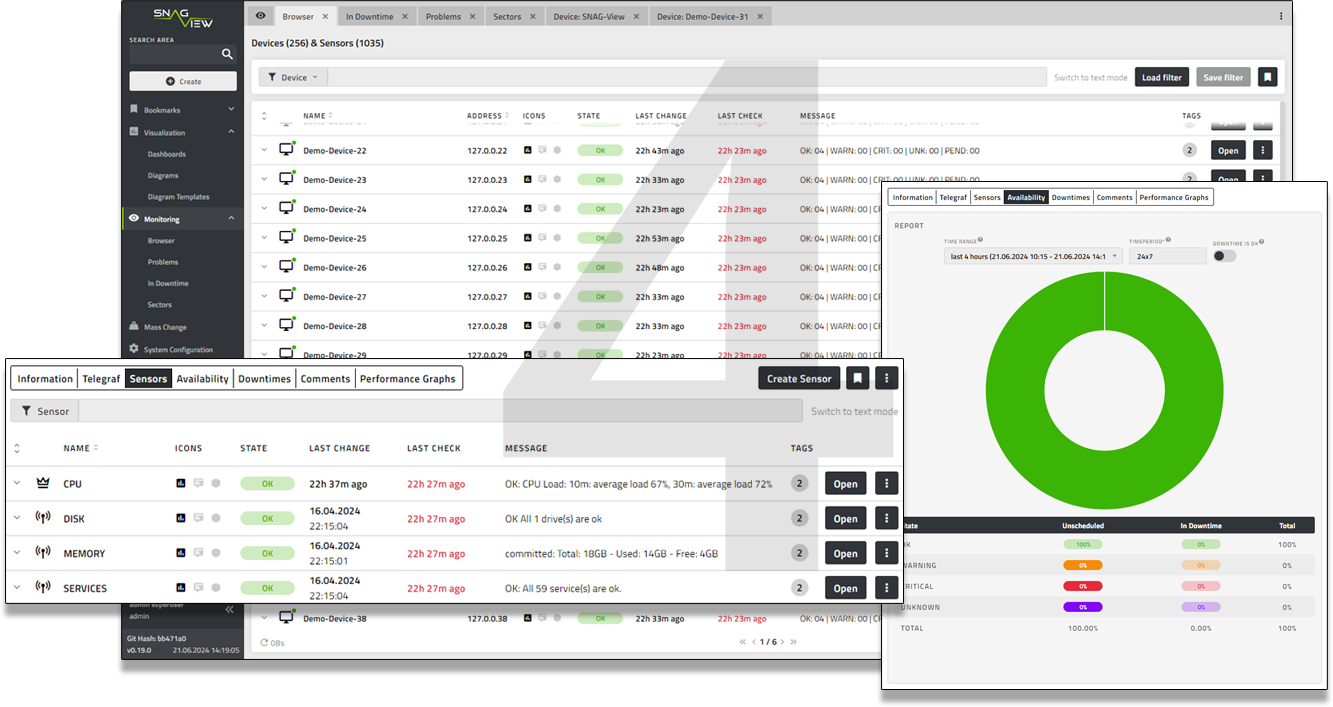Image resolution: width=1333 pixels, height=707 pixels.
Task: Open the kebab menu for the MEMORY sensor
Action: coord(887,553)
